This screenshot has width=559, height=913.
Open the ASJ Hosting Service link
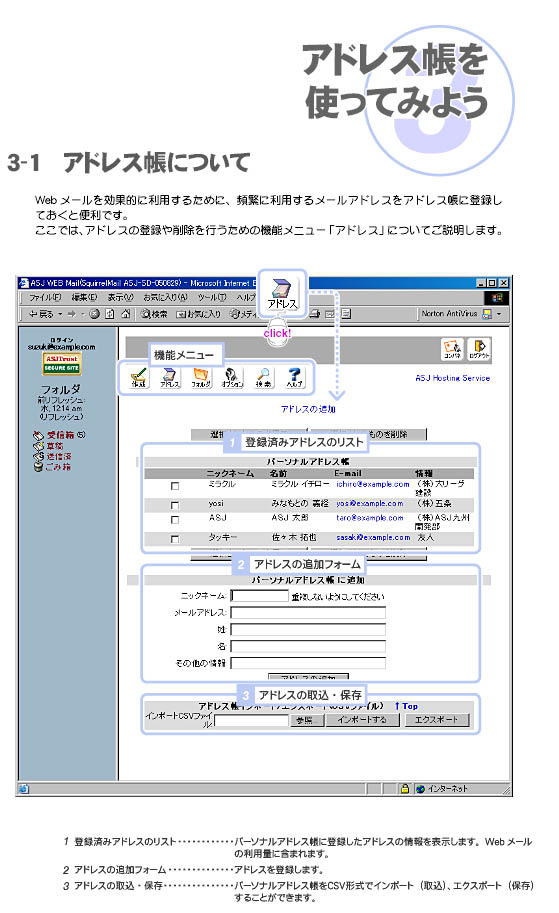pyautogui.click(x=452, y=378)
